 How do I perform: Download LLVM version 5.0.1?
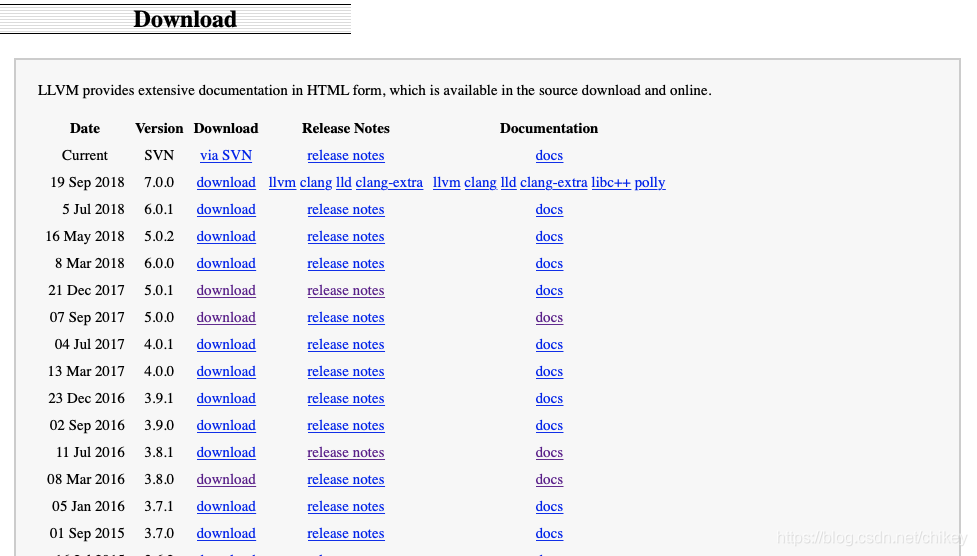click(x=226, y=290)
